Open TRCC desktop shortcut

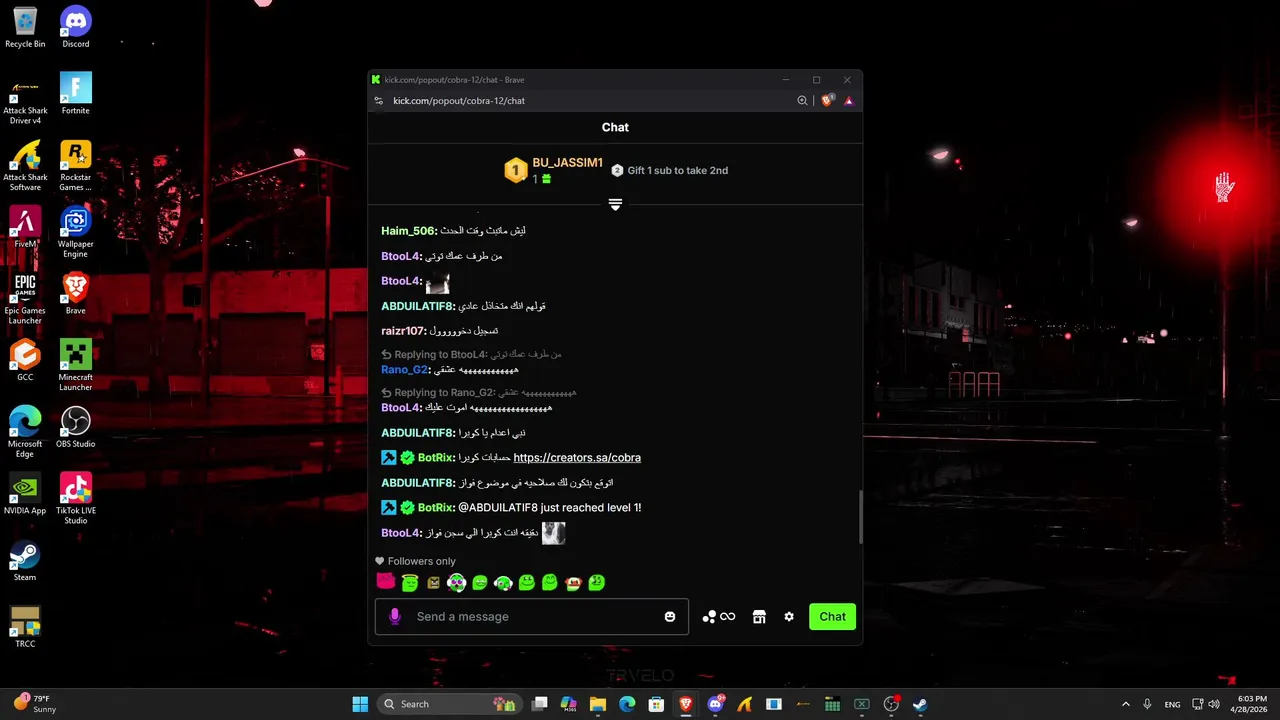(x=25, y=628)
